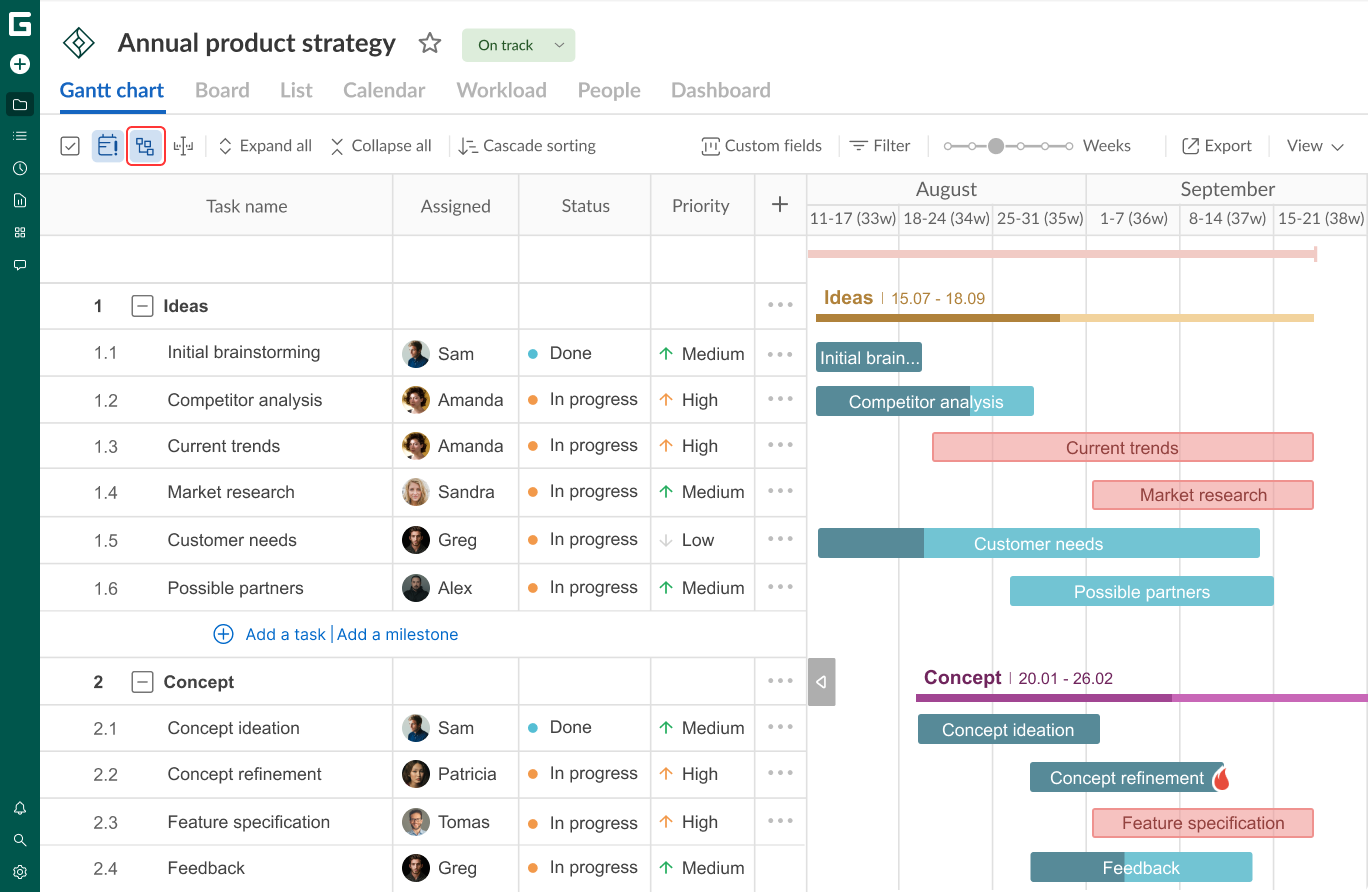Toggle the task completion checkbox icon in toolbar

(70, 145)
